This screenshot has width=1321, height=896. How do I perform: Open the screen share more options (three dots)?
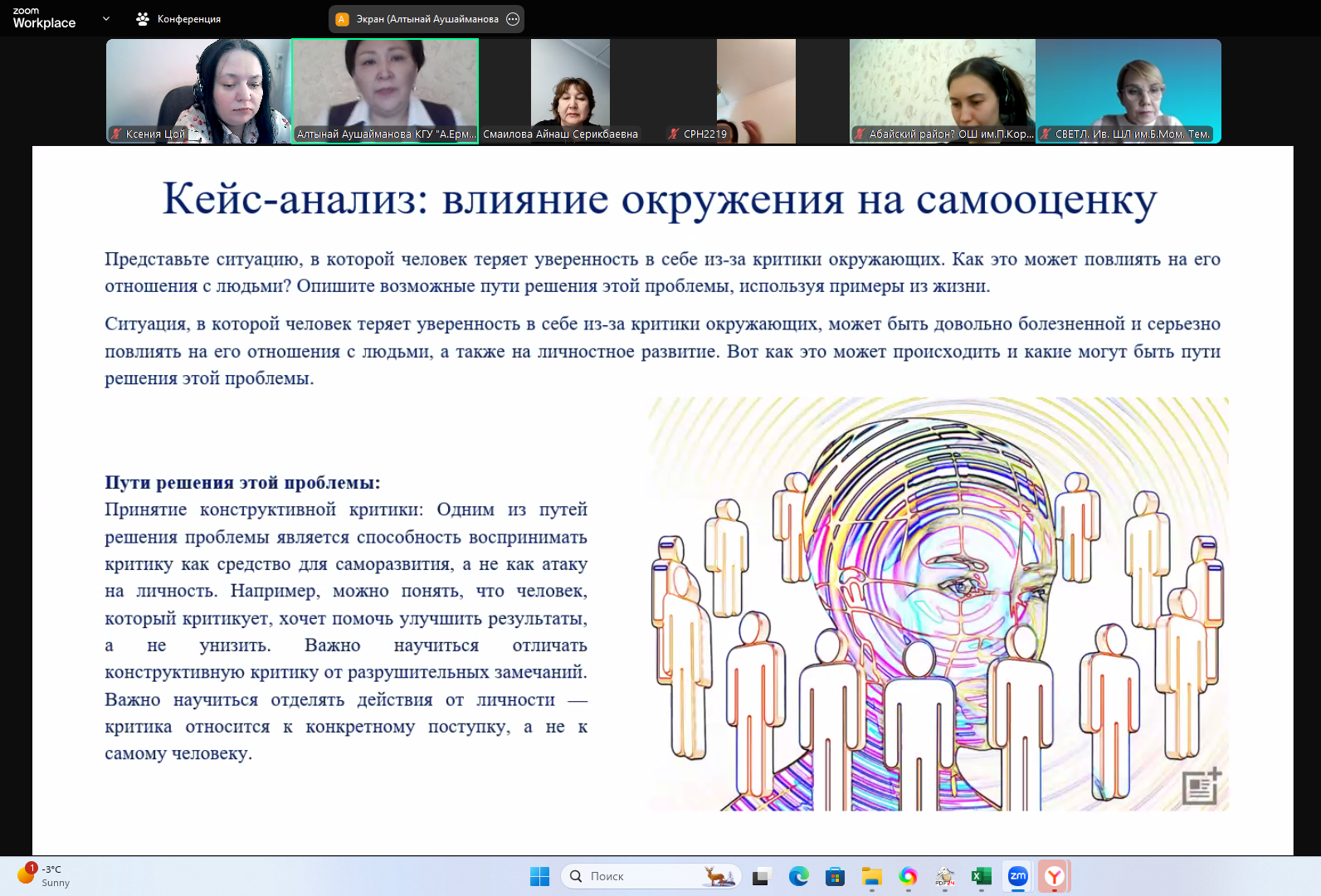tap(513, 19)
